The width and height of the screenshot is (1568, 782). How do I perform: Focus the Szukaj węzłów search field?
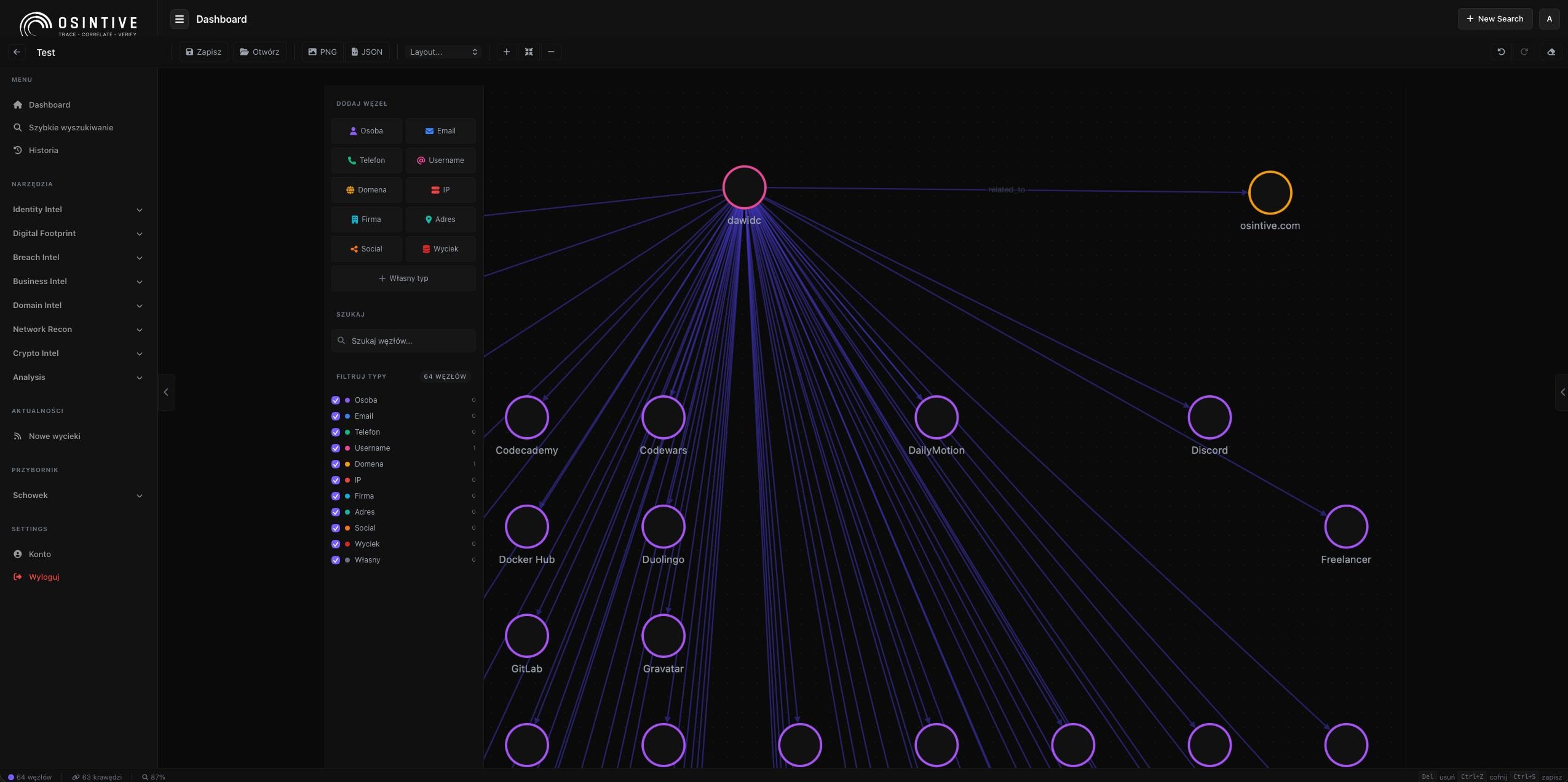point(403,341)
